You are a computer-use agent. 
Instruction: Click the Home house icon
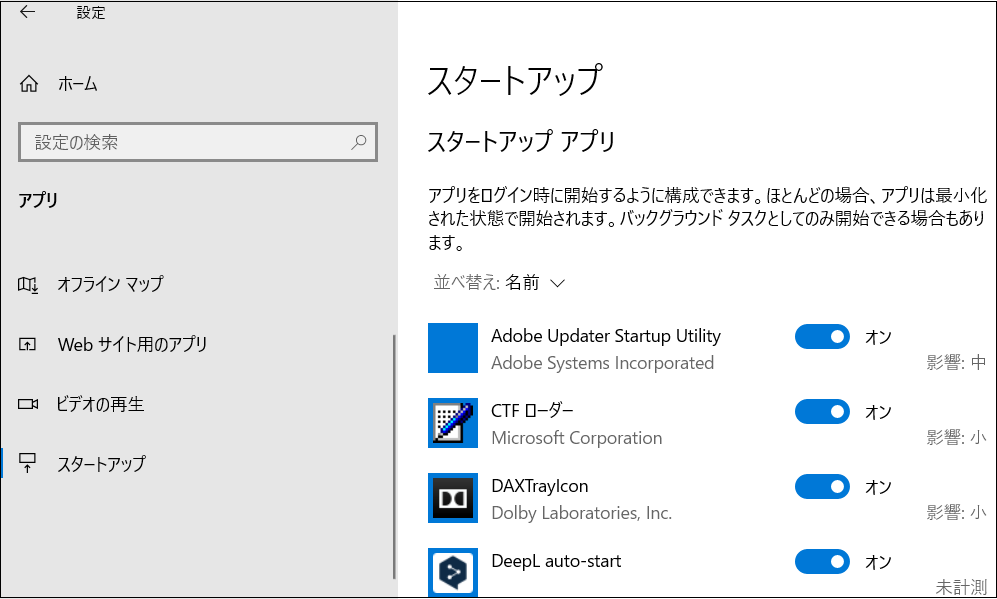(29, 84)
